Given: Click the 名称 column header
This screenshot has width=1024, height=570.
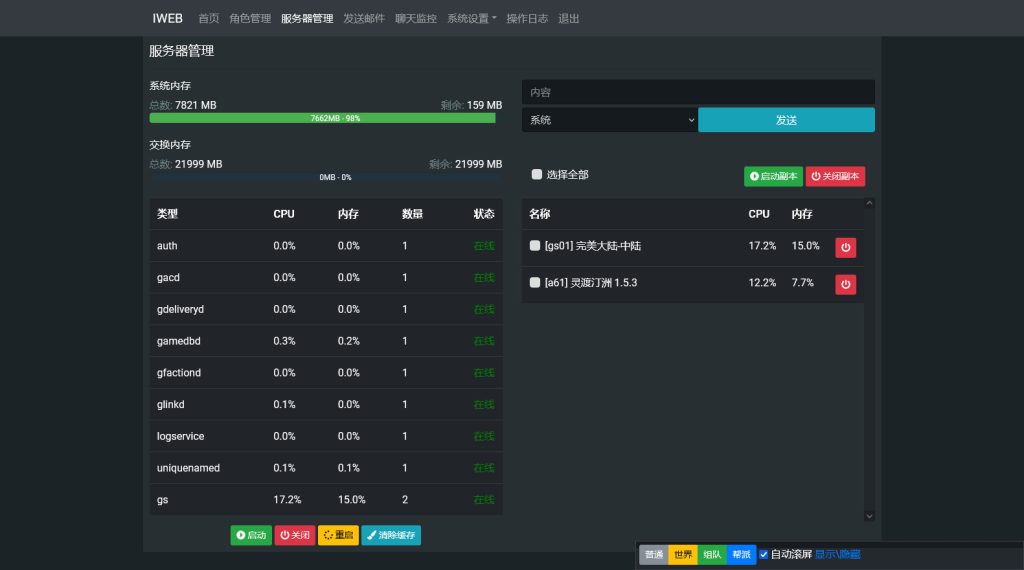Looking at the screenshot, I should pos(539,214).
